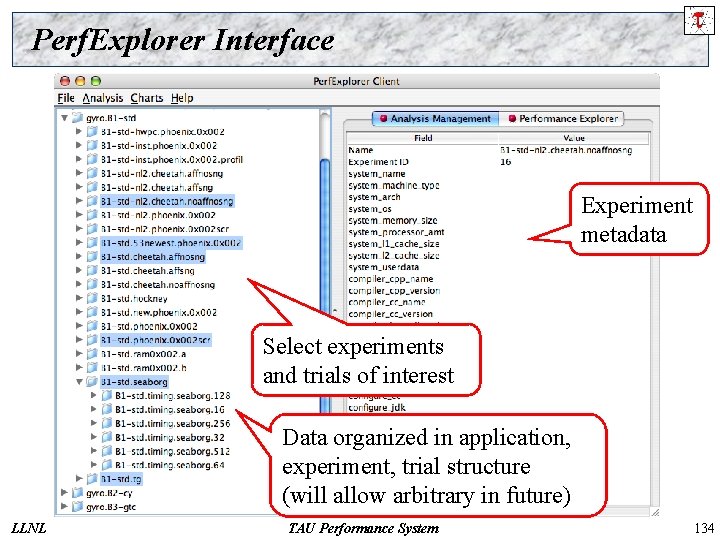This screenshot has width=720, height=540.
Task: Click the B1-std.timing.seaborg.64 trial icon
Action: pos(107,465)
